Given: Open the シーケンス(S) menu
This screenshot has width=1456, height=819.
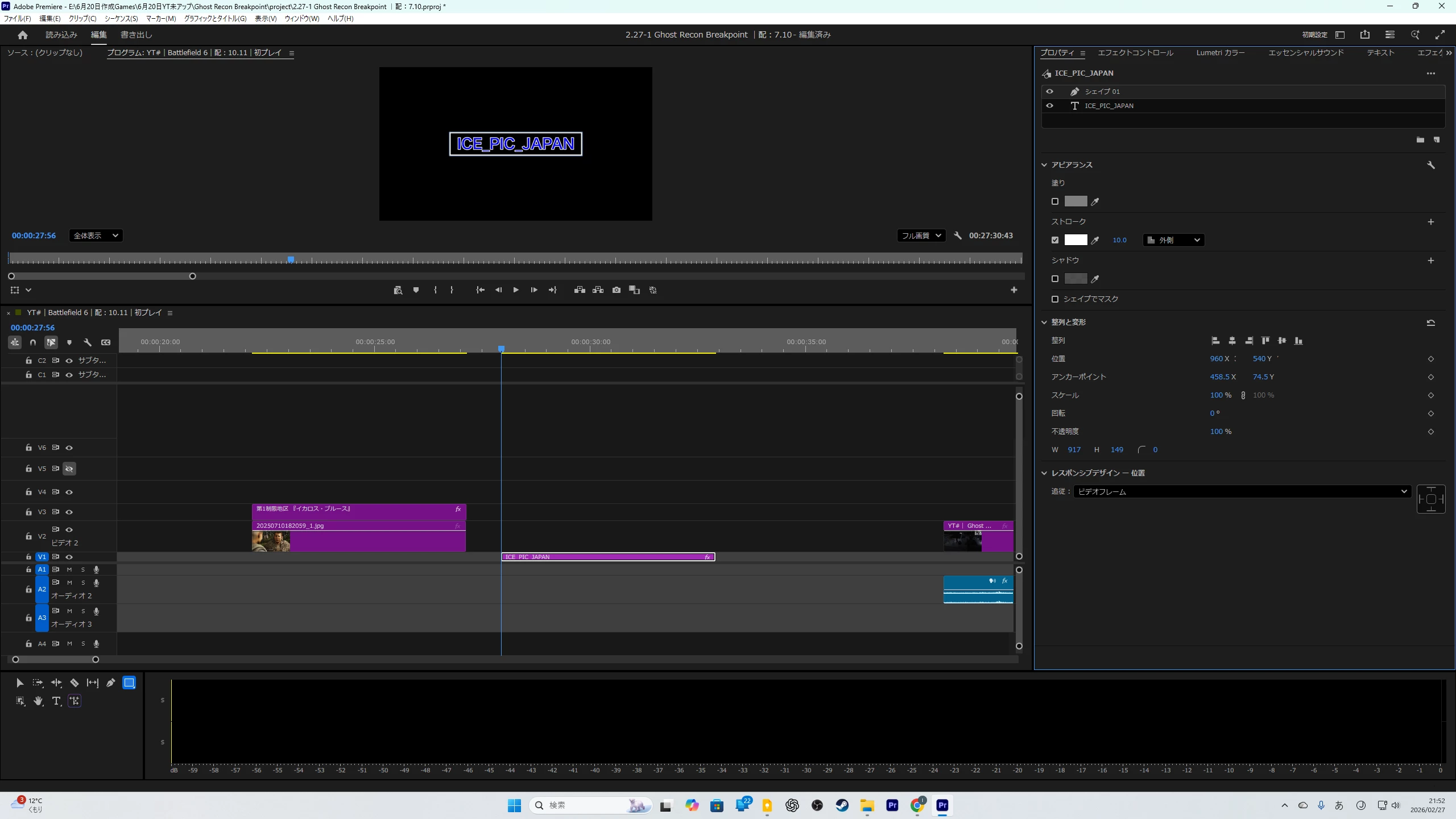Looking at the screenshot, I should [121, 19].
